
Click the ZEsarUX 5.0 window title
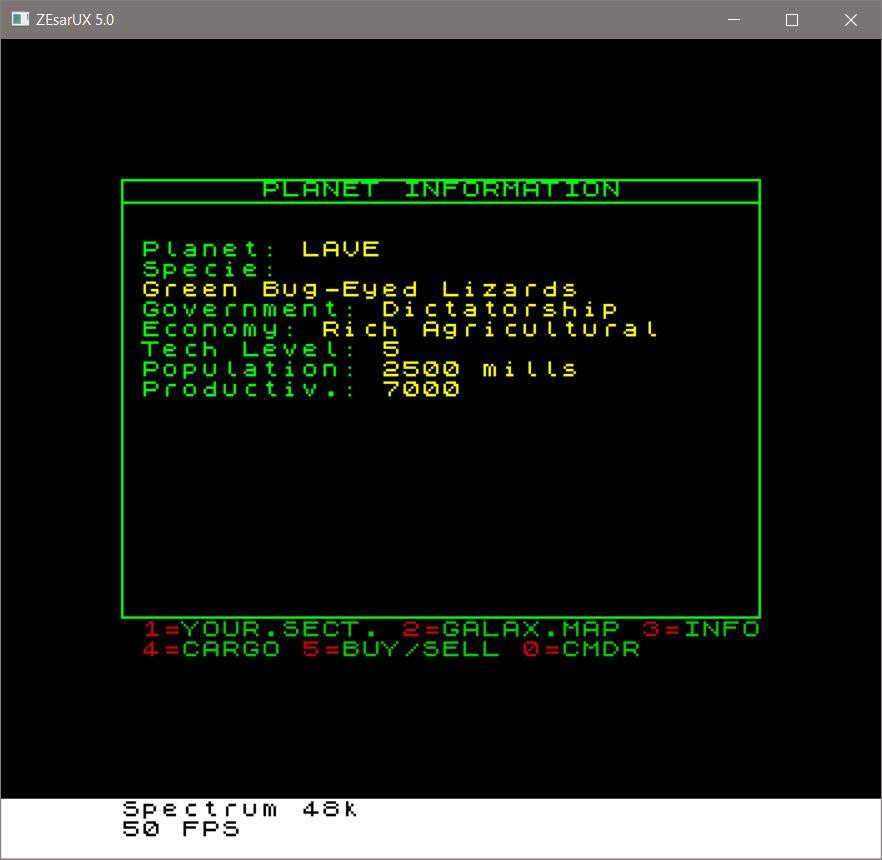click(x=75, y=20)
